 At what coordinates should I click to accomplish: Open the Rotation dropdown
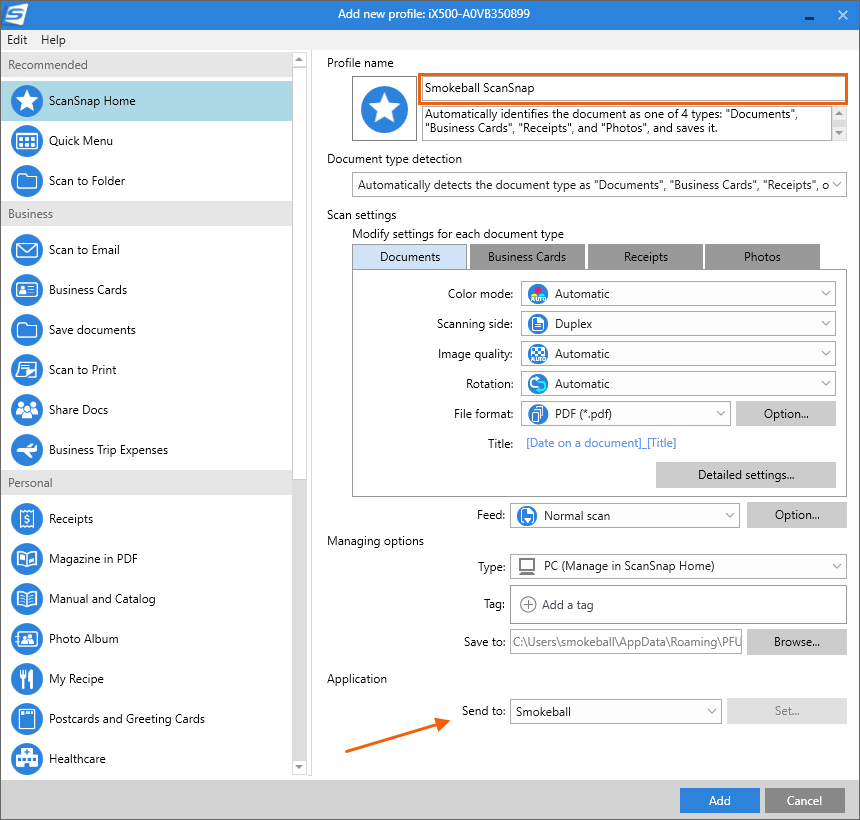click(x=678, y=384)
